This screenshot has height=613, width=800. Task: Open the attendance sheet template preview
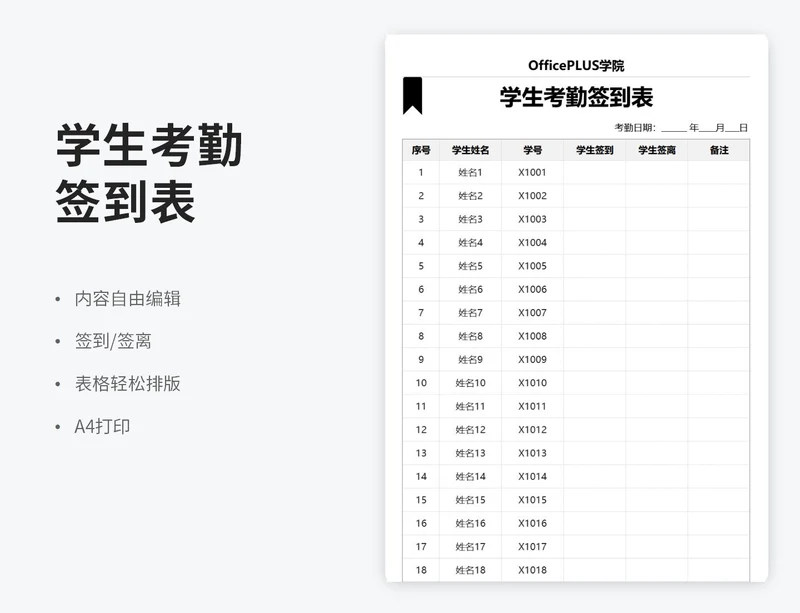coord(577,308)
